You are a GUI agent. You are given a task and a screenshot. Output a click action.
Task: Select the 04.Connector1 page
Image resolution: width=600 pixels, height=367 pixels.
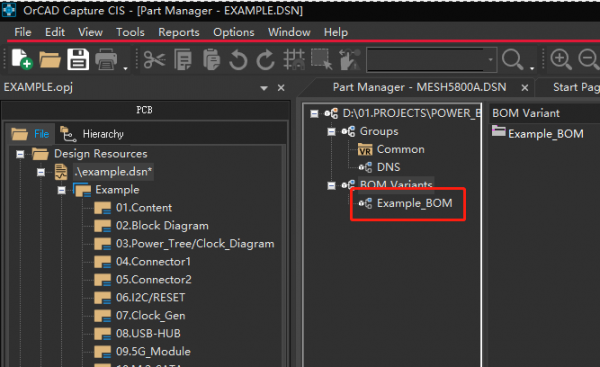pos(153,262)
